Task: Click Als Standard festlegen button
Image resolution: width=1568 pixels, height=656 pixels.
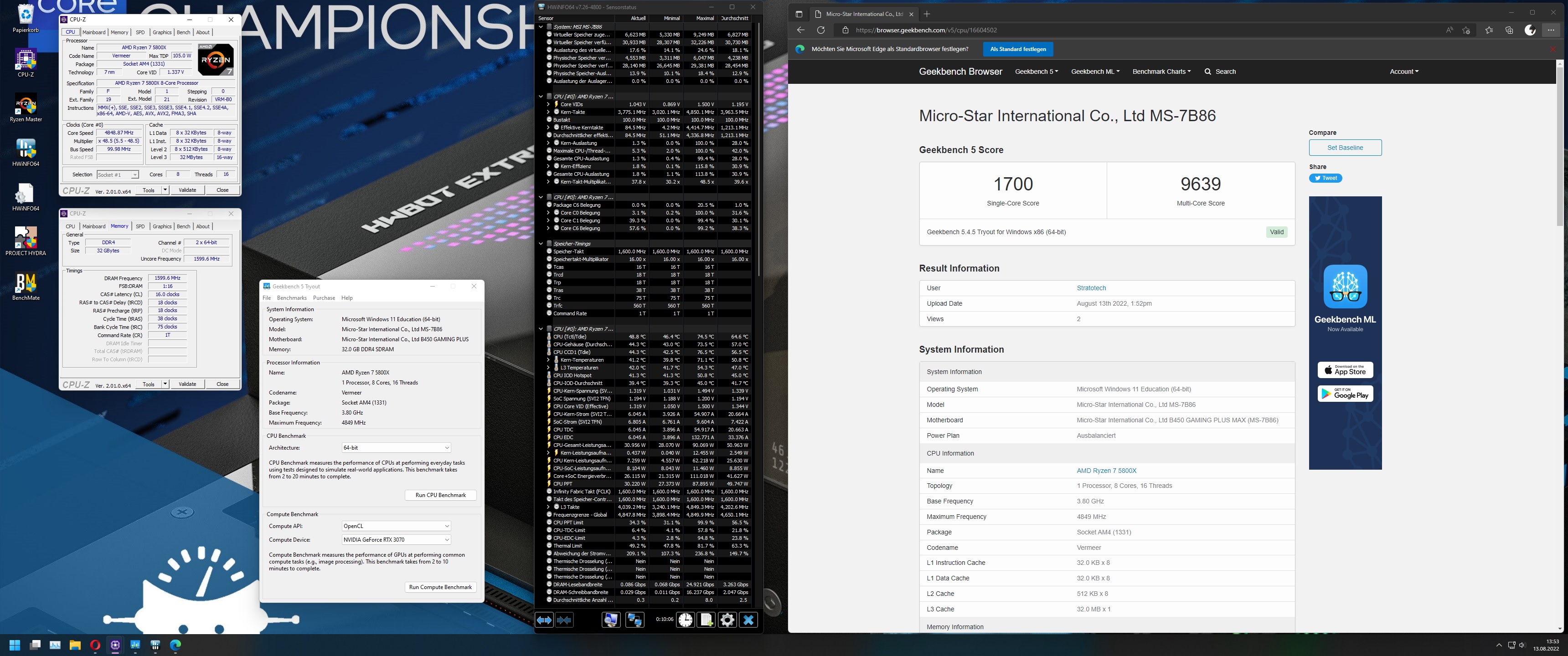Action: [1018, 49]
